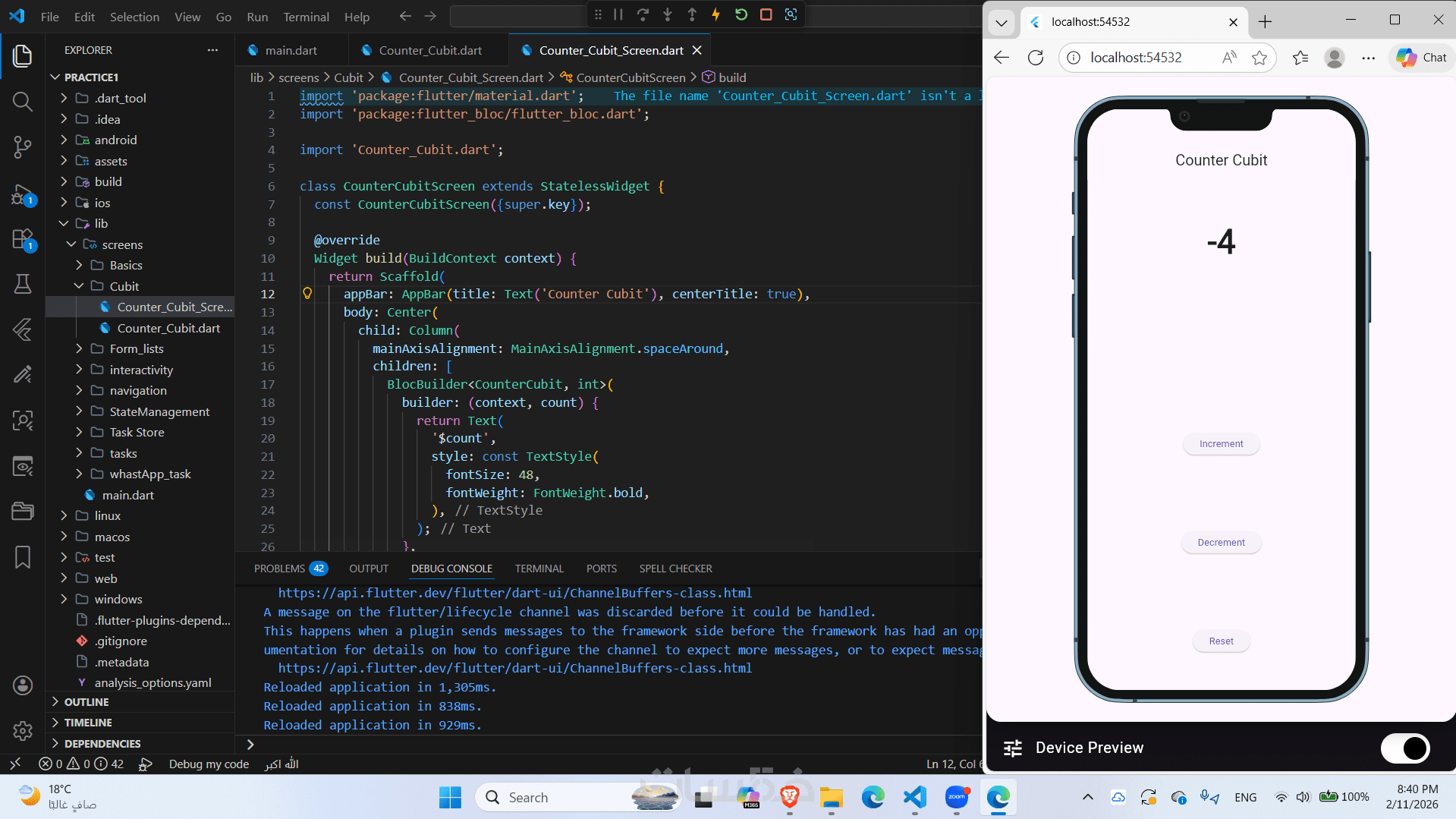
Task: Pause the debug session
Action: 618,14
